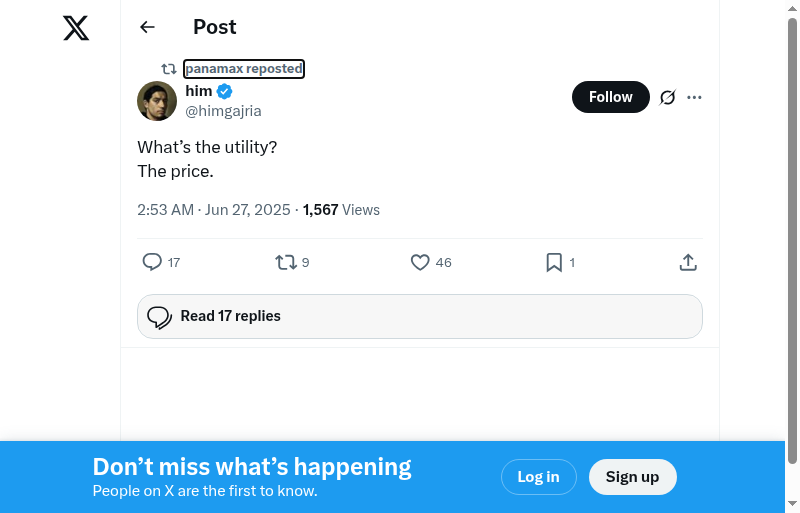Open the @himgajria handle link

[223, 111]
